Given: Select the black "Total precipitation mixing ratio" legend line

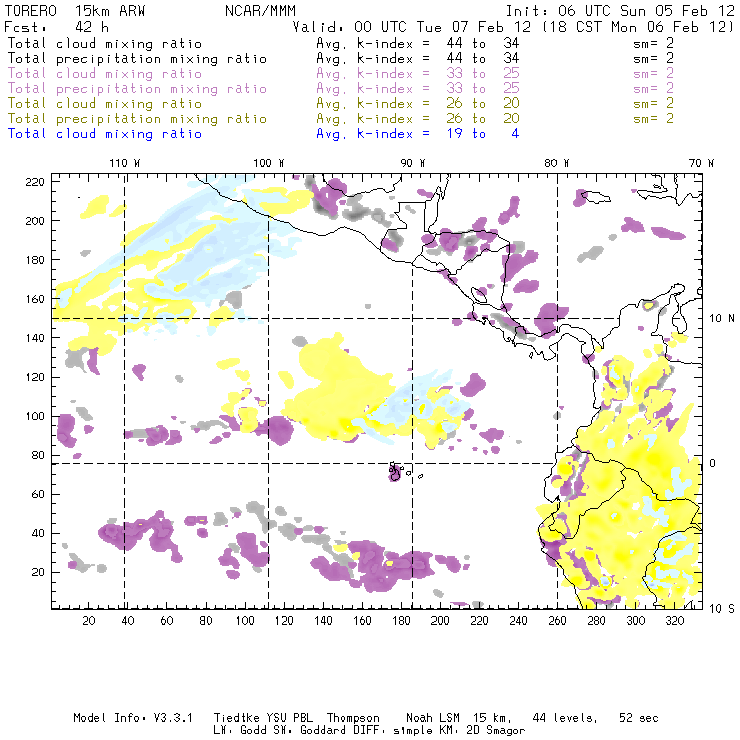Looking at the screenshot, I should pyautogui.click(x=137, y=59).
